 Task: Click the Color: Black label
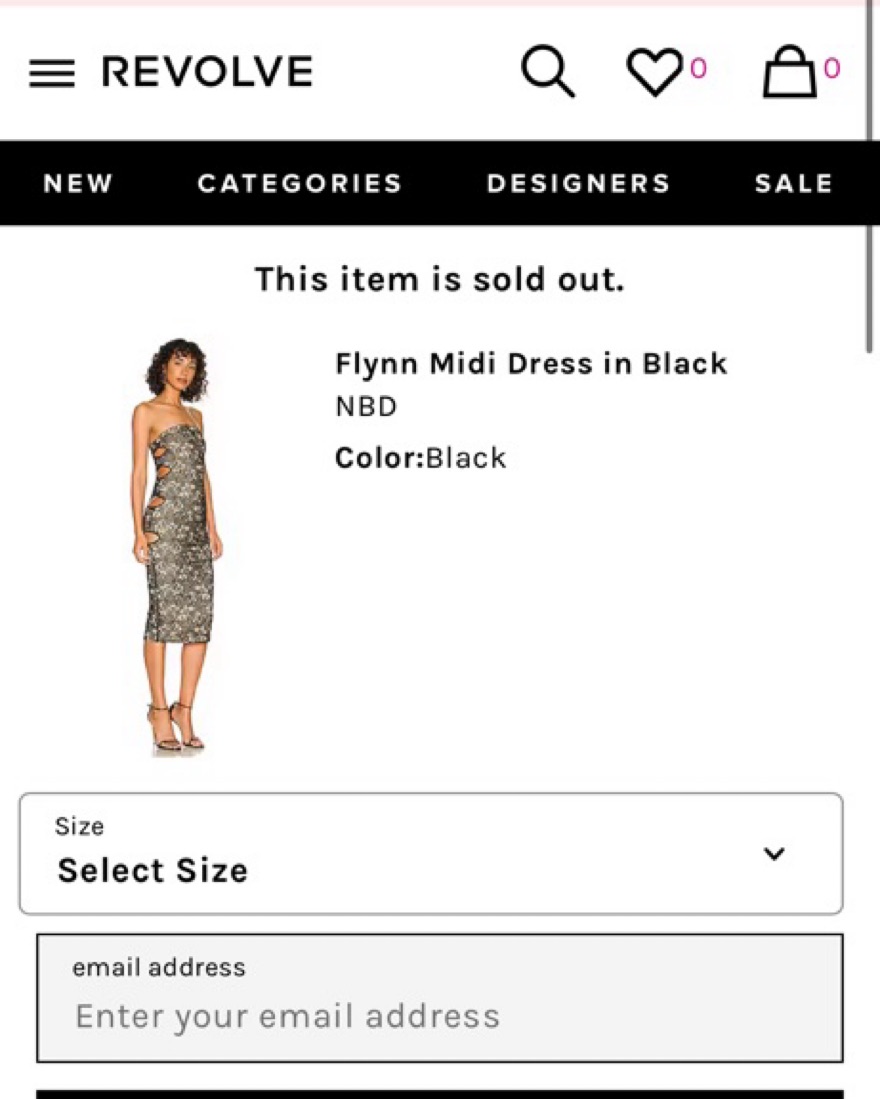coord(420,458)
